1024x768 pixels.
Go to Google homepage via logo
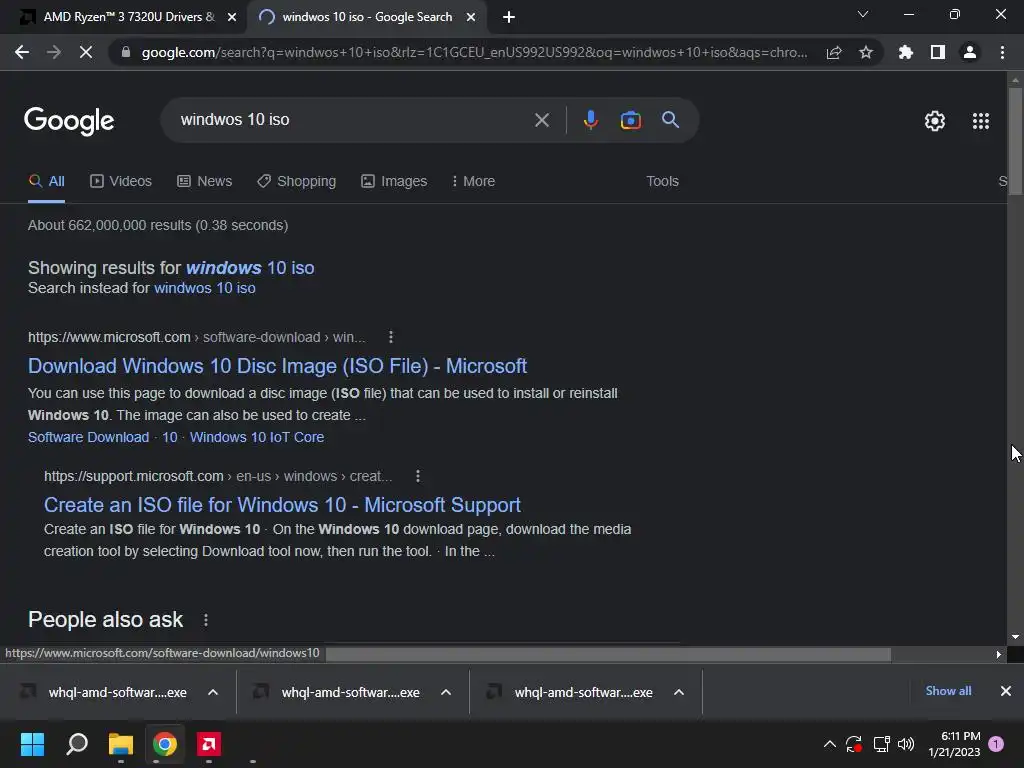coord(69,121)
